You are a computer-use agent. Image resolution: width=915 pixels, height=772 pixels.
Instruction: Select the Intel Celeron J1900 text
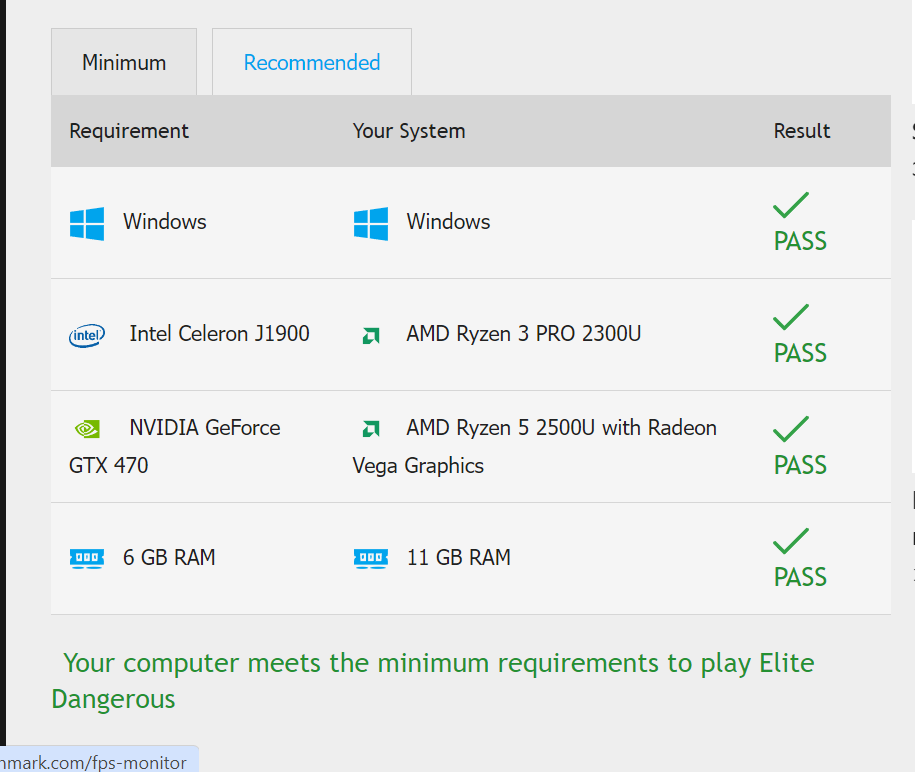pyautogui.click(x=219, y=334)
